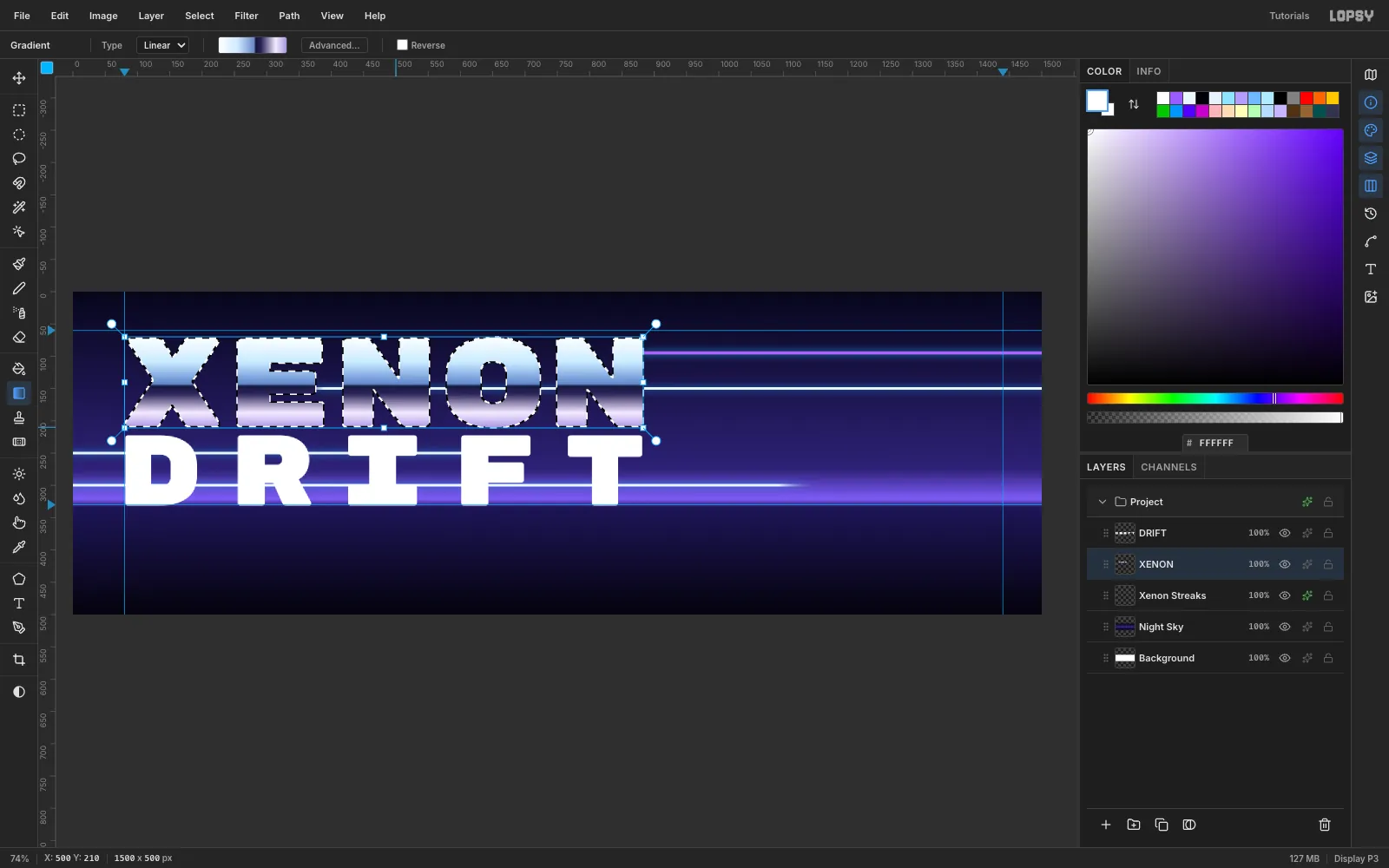
Task: Add a layer mask
Action: [x=1189, y=825]
